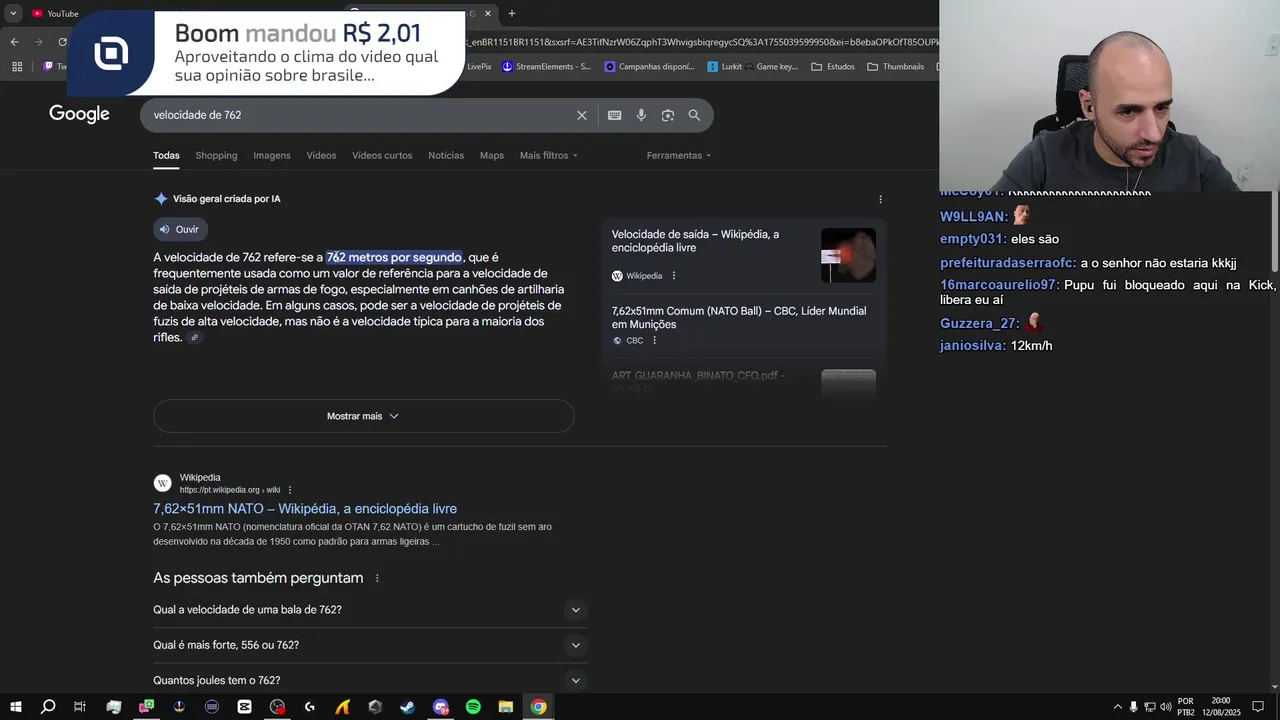
Task: Open Windows notification center
Action: [1258, 707]
